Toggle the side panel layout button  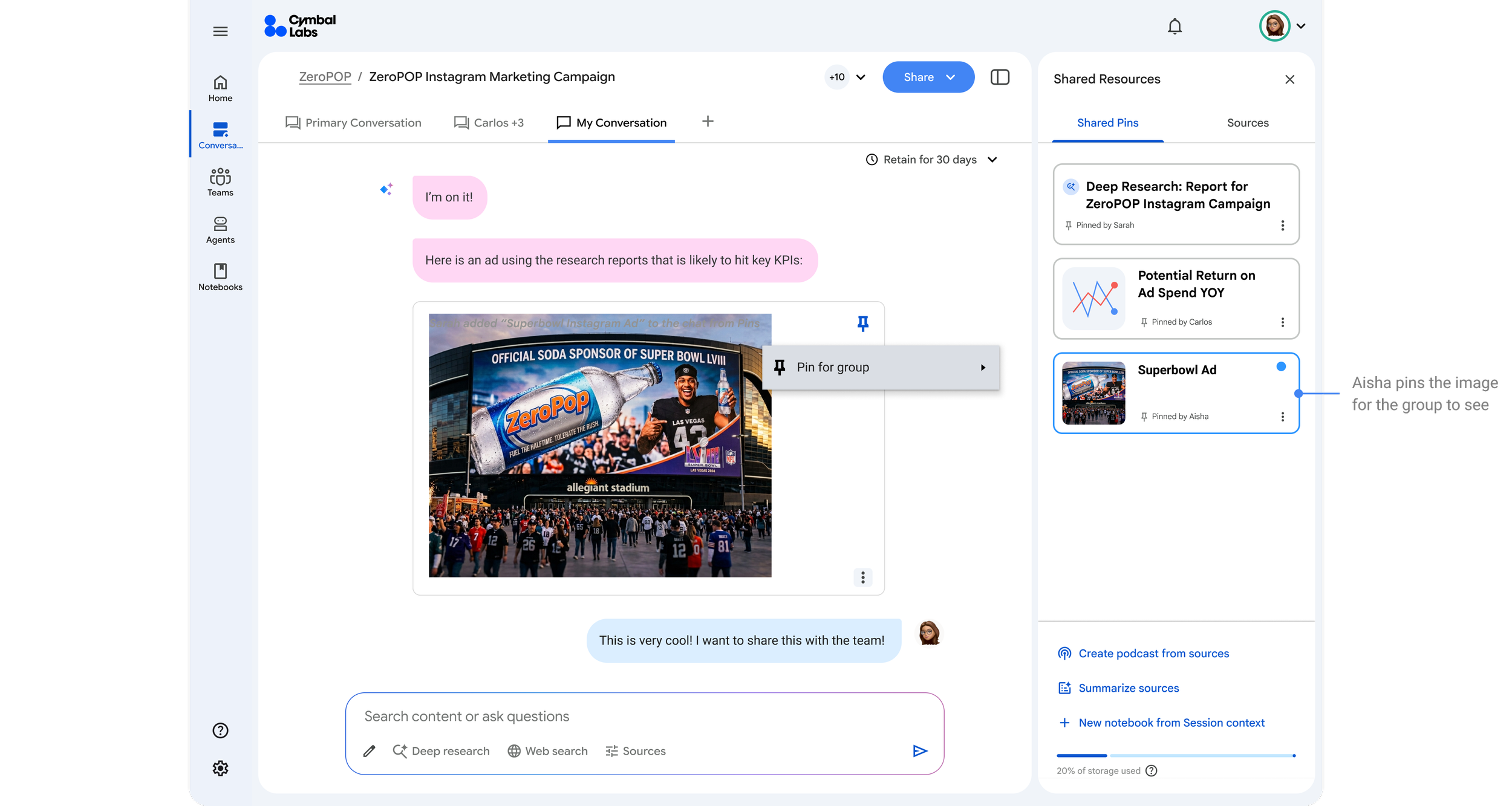pyautogui.click(x=1000, y=77)
